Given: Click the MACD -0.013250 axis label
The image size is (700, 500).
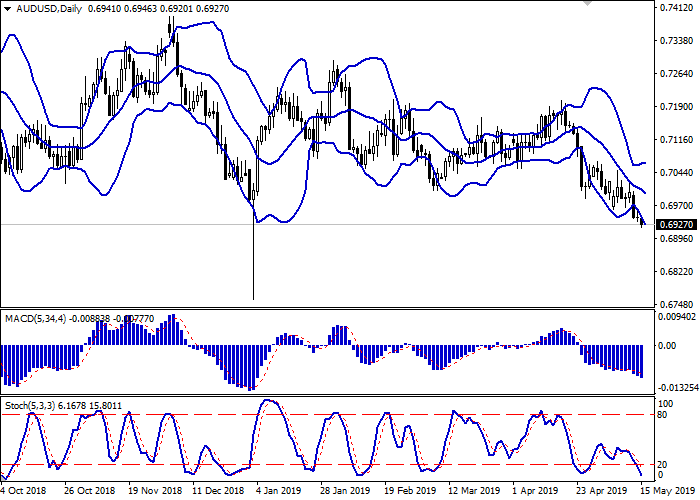Looking at the screenshot, I should (x=672, y=387).
